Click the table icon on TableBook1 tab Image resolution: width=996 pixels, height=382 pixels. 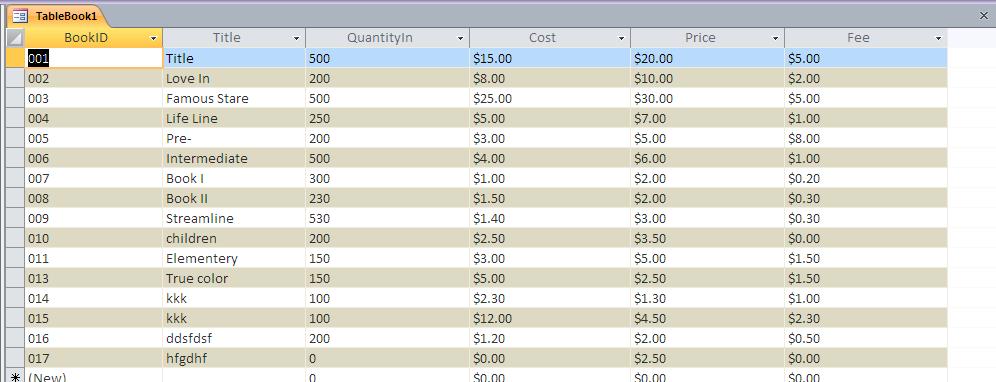20,16
